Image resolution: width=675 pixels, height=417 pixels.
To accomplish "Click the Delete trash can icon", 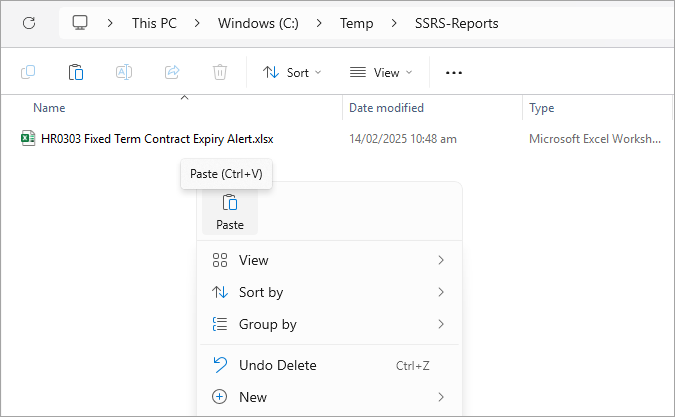I will (x=220, y=72).
